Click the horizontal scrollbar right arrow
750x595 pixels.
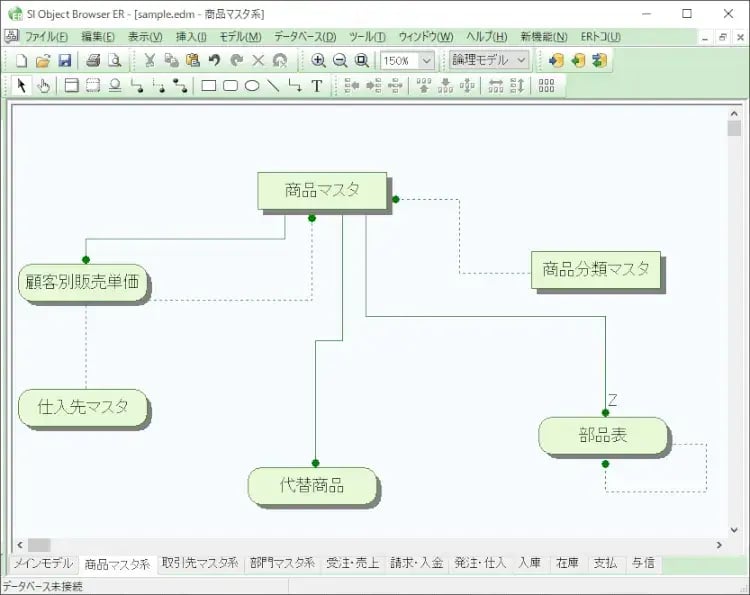coord(719,545)
